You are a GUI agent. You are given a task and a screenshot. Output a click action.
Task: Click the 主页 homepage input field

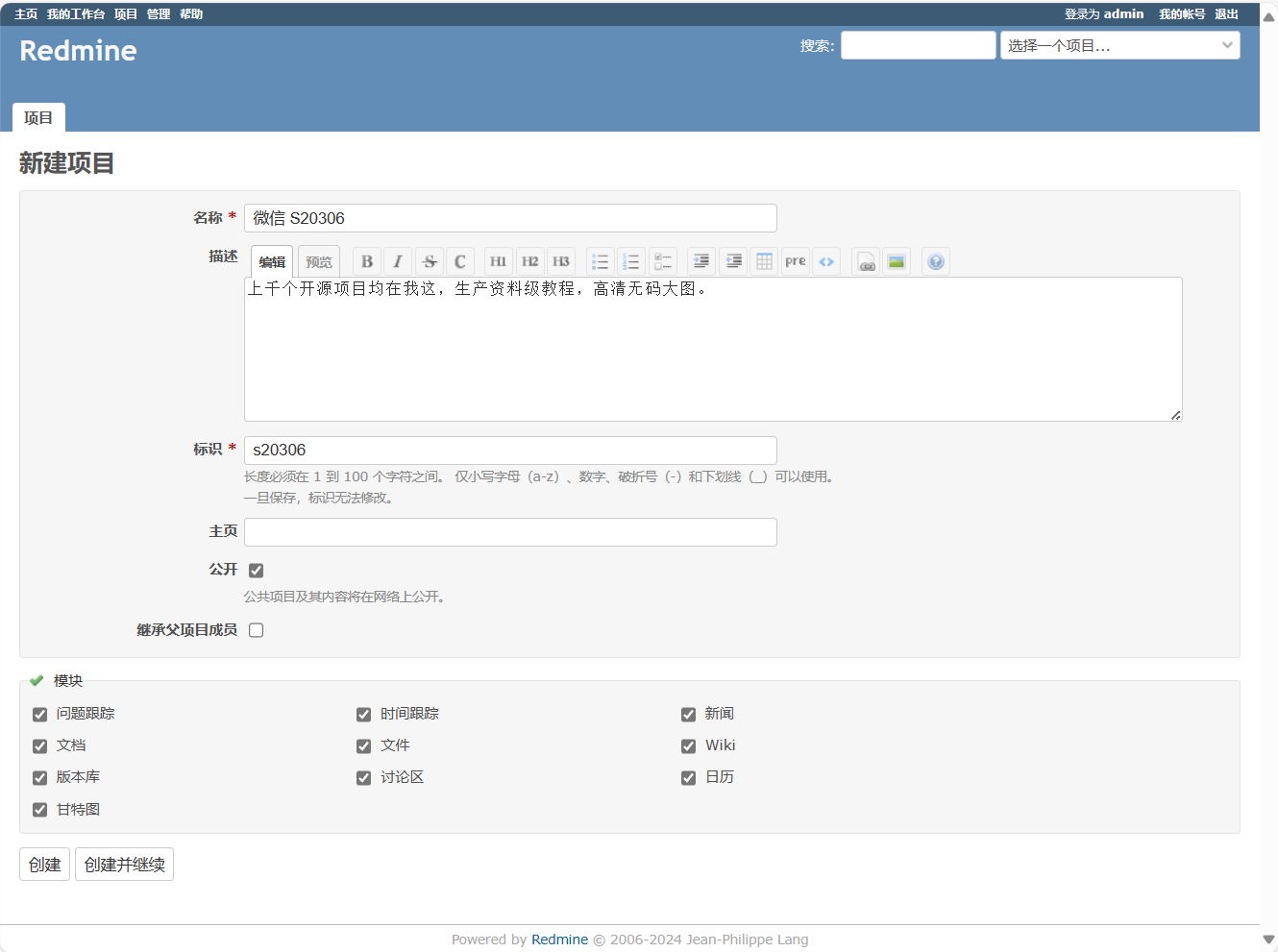510,532
